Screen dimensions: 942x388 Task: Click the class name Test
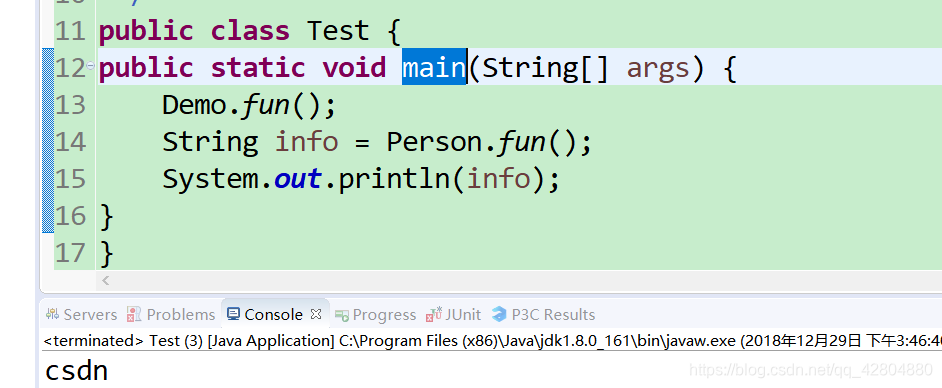tap(338, 31)
